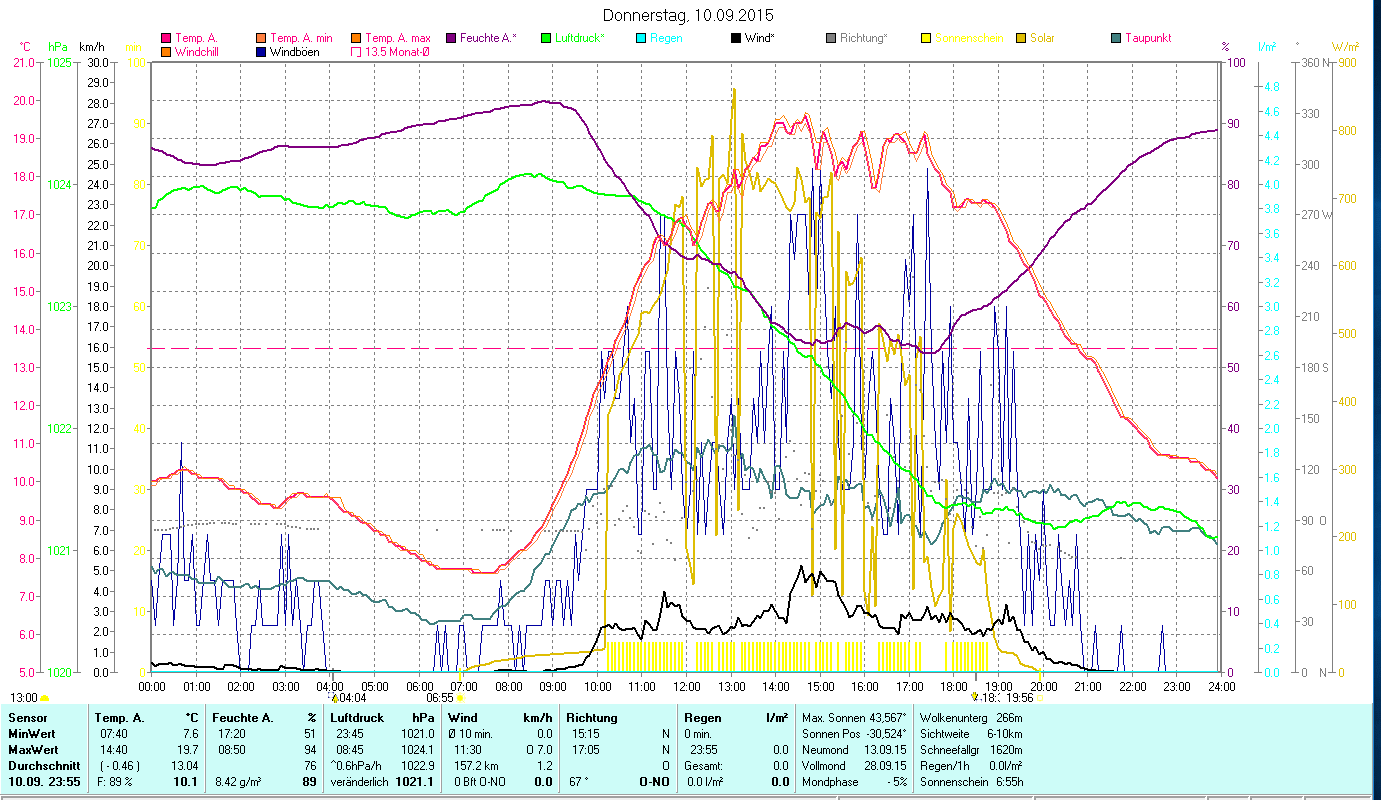Click the 8.42 g/m² absolute humidity value
This screenshot has height=800, width=1381.
coord(238,782)
